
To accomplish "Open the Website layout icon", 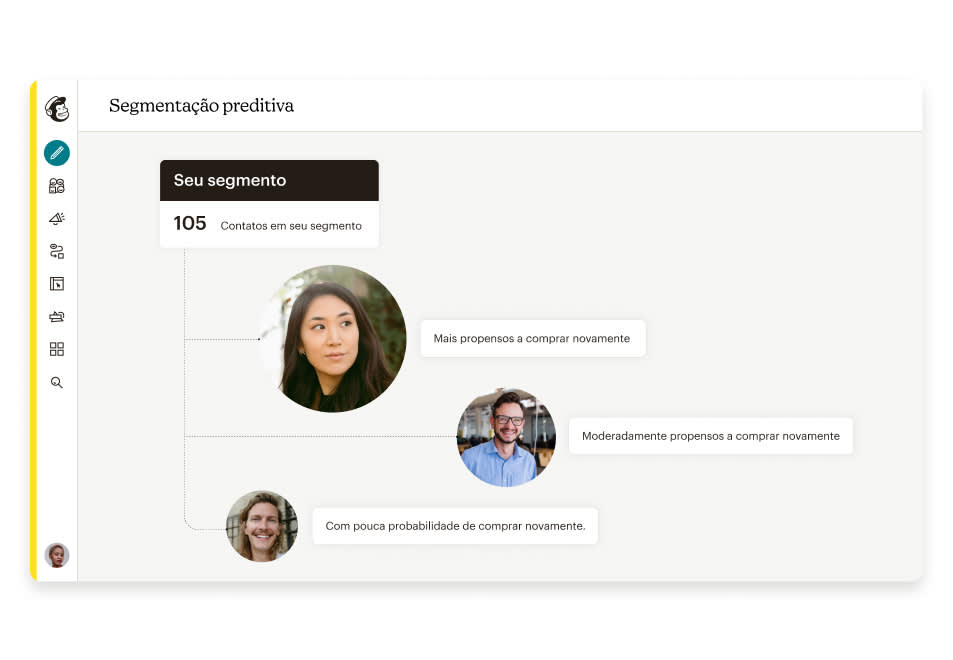I will click(x=57, y=284).
